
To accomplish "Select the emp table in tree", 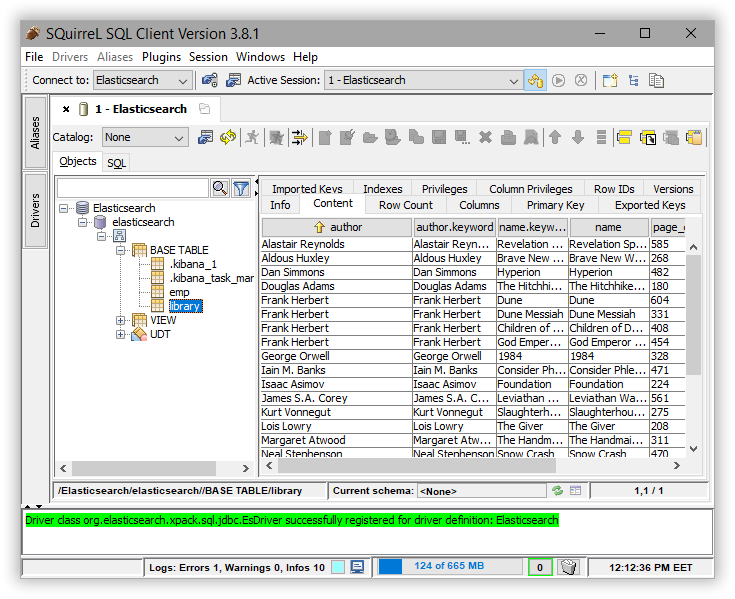I will [x=179, y=292].
